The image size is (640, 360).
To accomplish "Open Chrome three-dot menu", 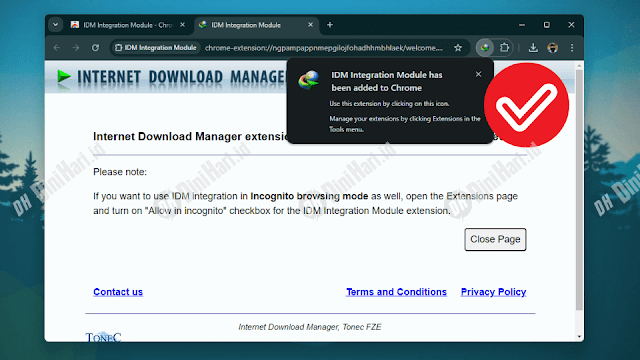I will pos(572,48).
